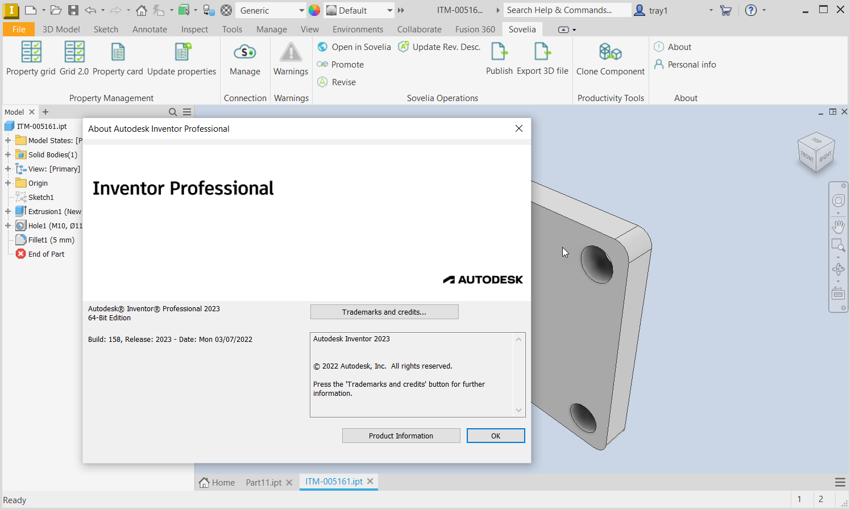Click Product Information button
The width and height of the screenshot is (850, 510).
tap(401, 436)
